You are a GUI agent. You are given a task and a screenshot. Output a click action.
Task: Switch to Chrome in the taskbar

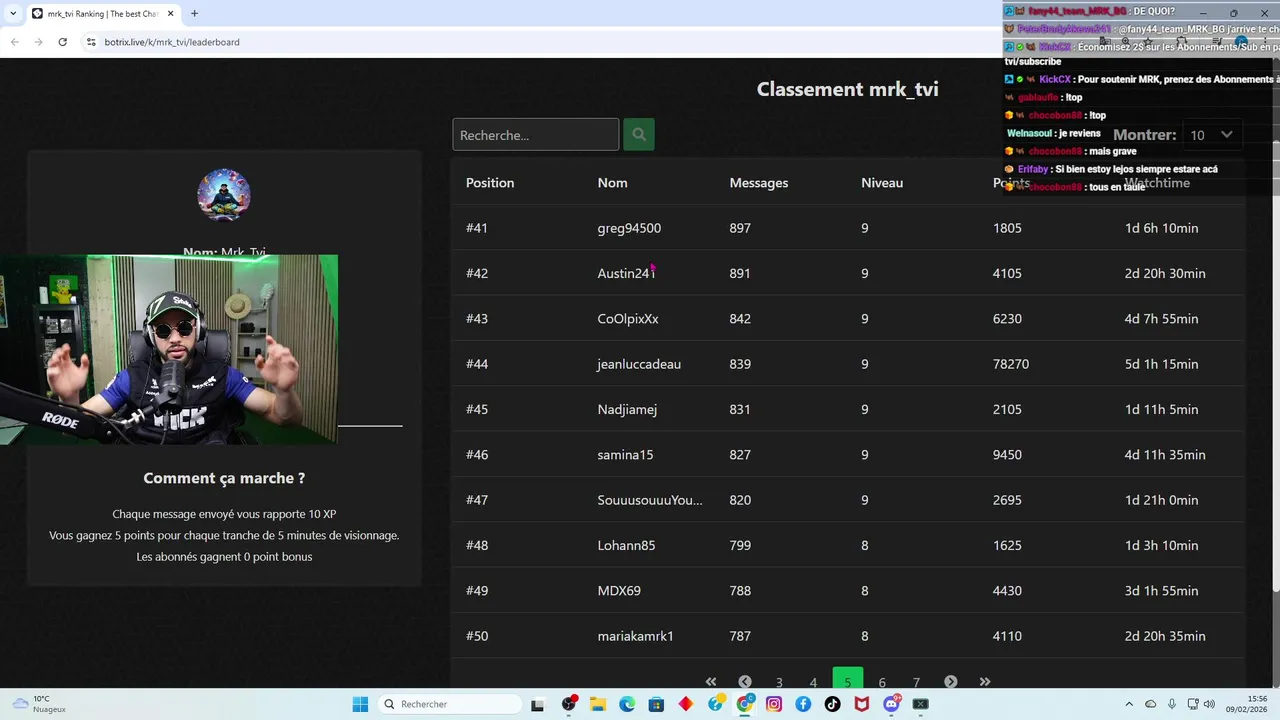click(745, 704)
